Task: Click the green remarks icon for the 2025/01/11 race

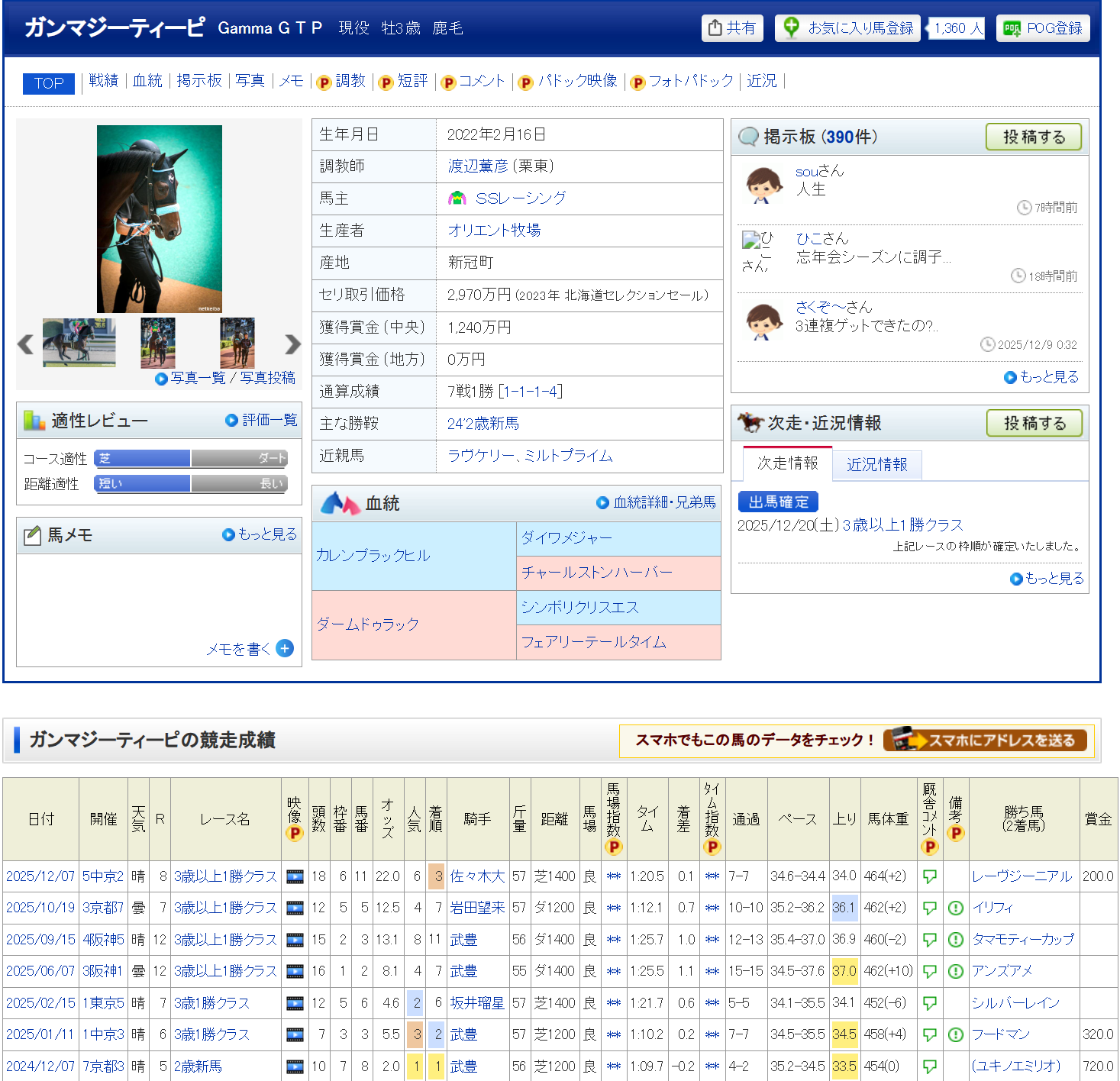Action: 955,1034
